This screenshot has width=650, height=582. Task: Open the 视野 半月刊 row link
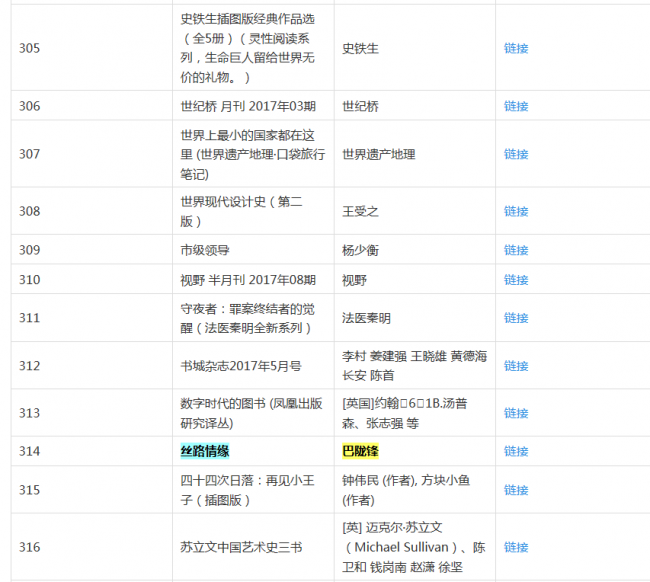coord(515,279)
